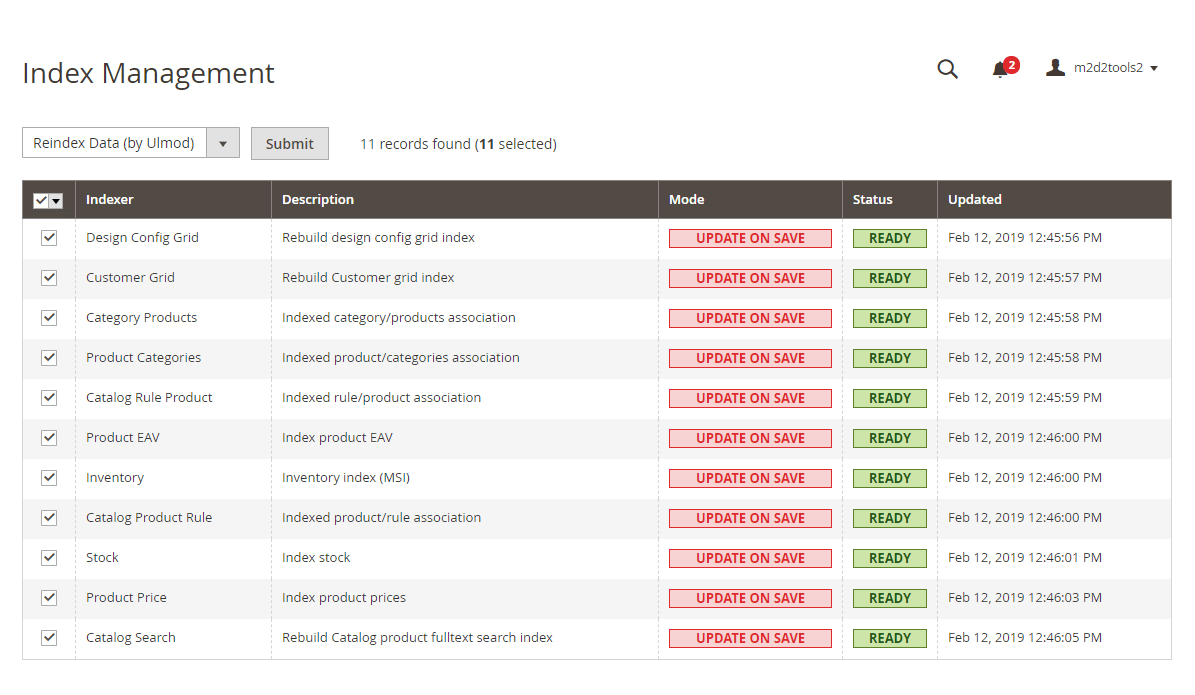Click Ready status badge for Stock row

(x=889, y=559)
